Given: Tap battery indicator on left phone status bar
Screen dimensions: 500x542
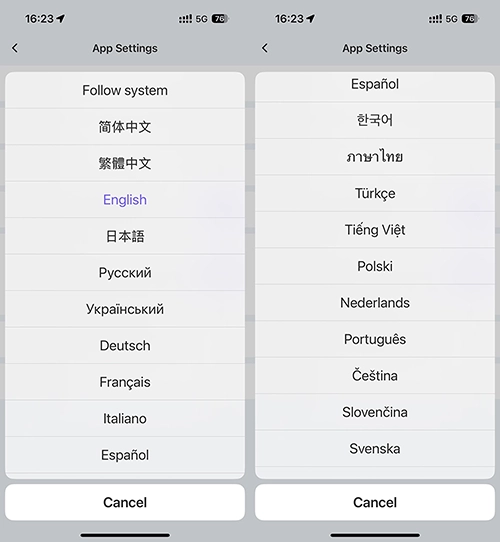Looking at the screenshot, I should (x=220, y=19).
